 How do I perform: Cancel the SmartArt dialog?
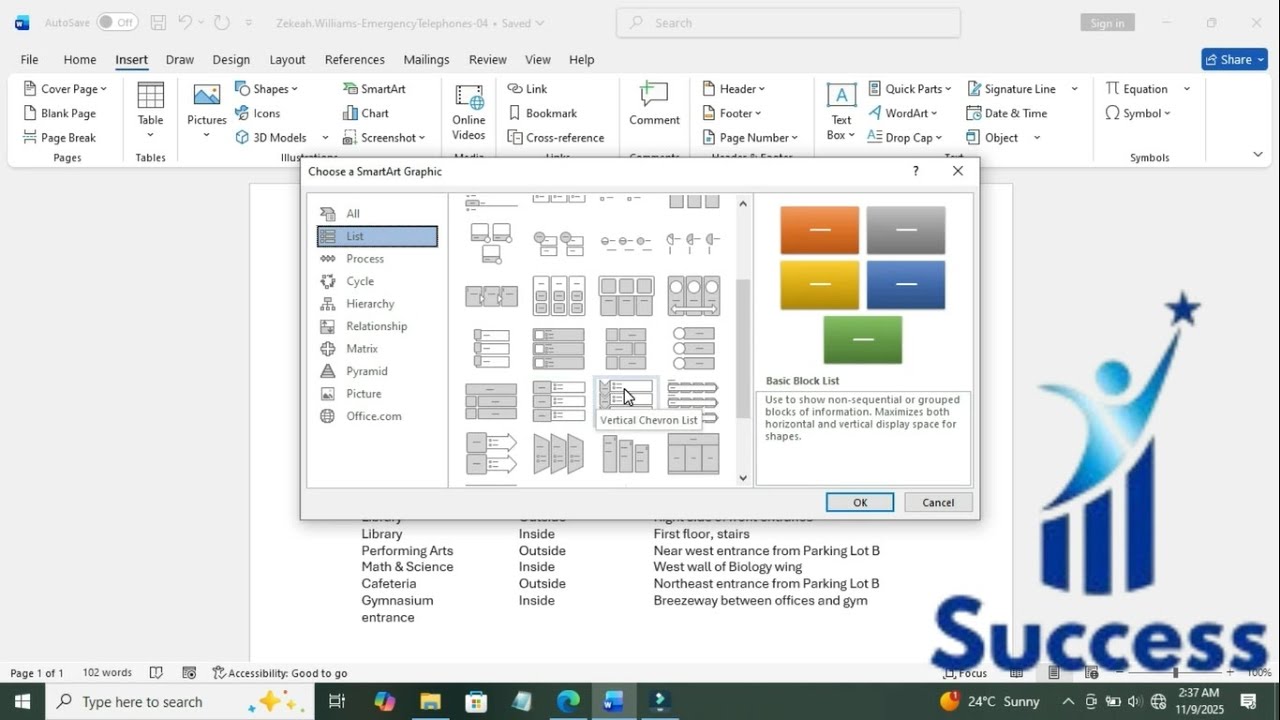click(938, 502)
